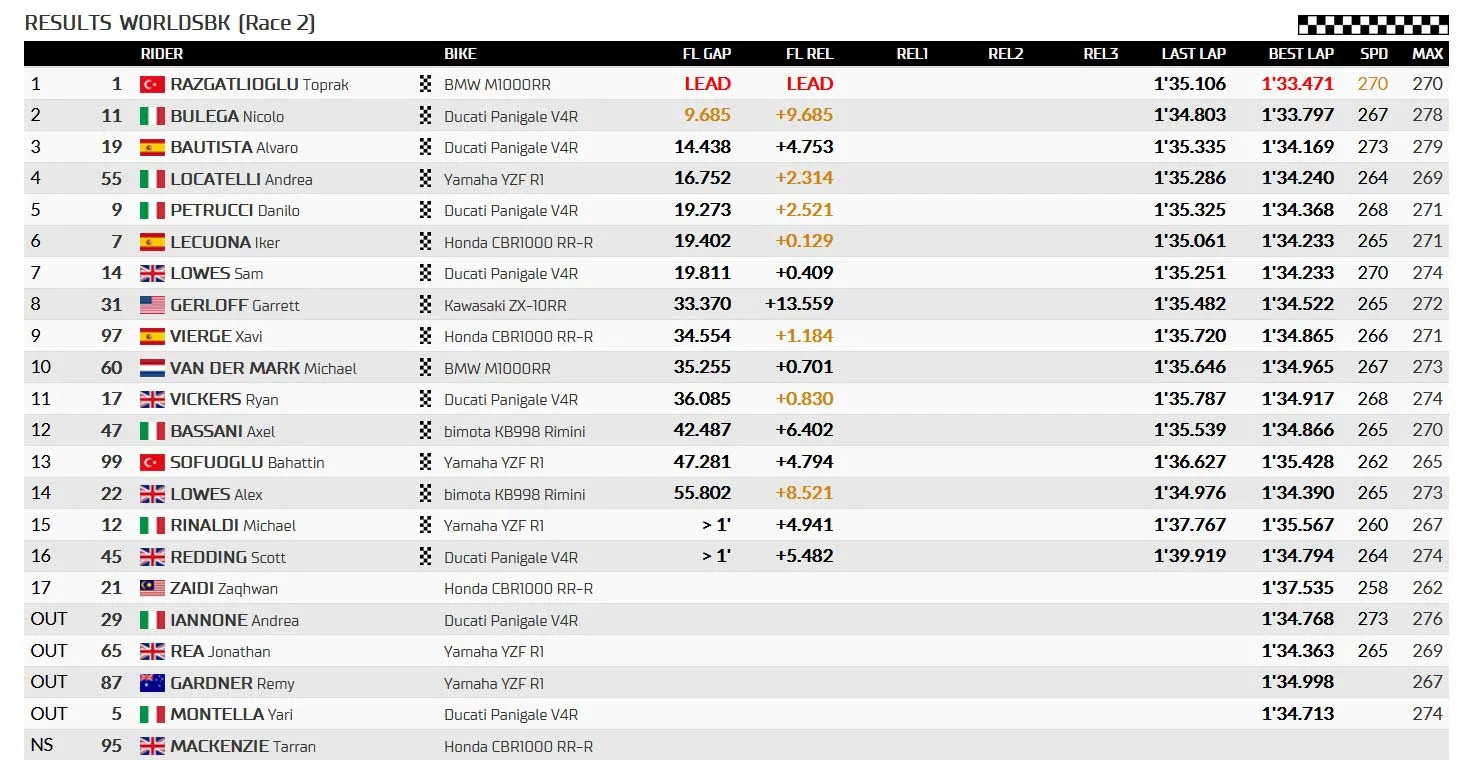
Task: Click the BIKE column header
Action: click(x=460, y=54)
